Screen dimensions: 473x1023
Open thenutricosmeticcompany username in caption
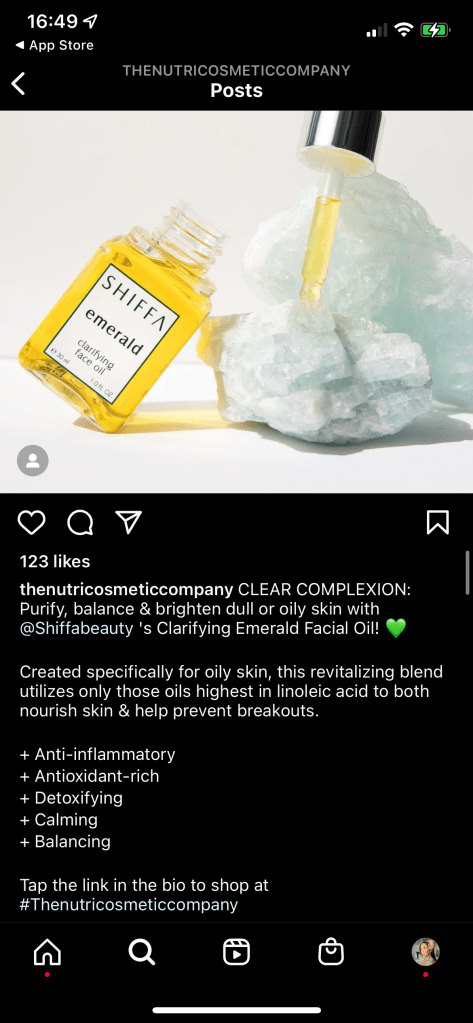click(126, 589)
